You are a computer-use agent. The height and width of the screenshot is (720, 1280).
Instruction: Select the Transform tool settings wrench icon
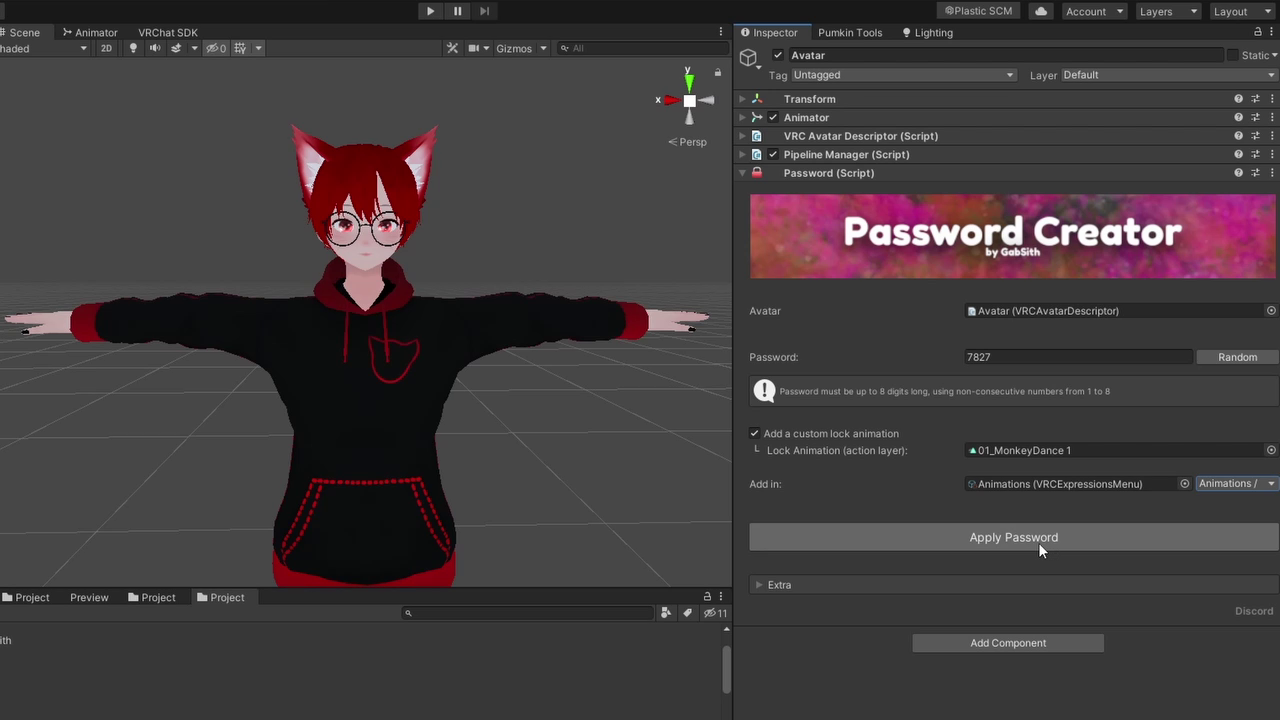point(452,47)
